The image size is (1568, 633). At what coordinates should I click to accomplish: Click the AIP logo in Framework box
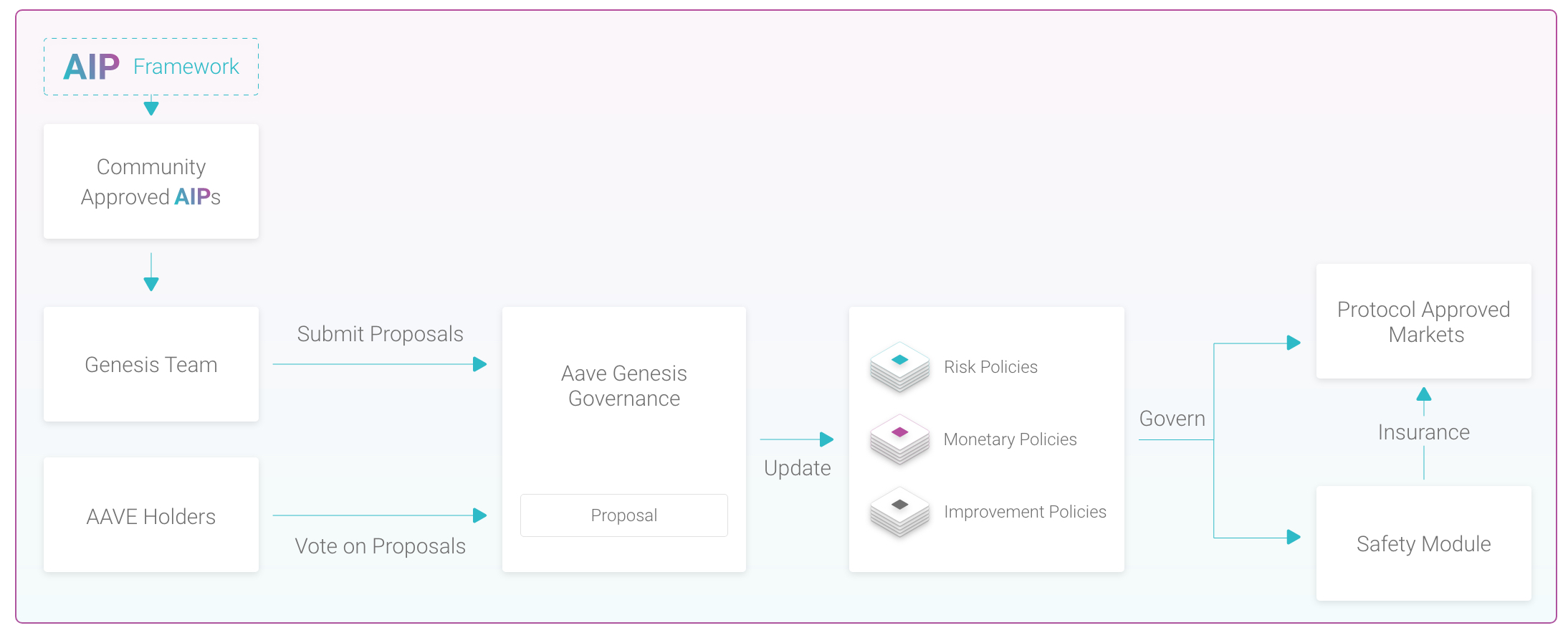[x=92, y=67]
